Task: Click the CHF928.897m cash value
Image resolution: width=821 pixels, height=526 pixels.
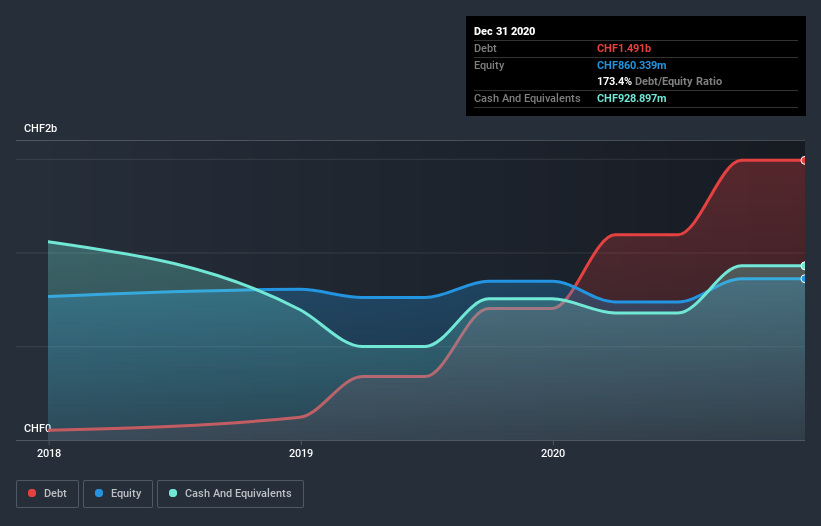Action: pos(631,98)
